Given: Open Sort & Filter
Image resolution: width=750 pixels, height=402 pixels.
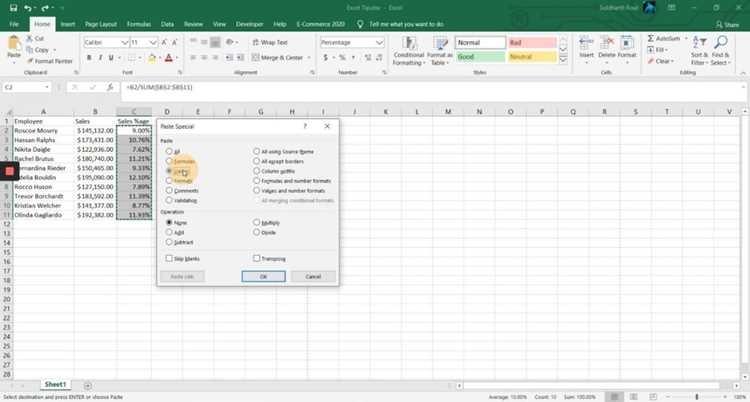Looking at the screenshot, I should (699, 51).
